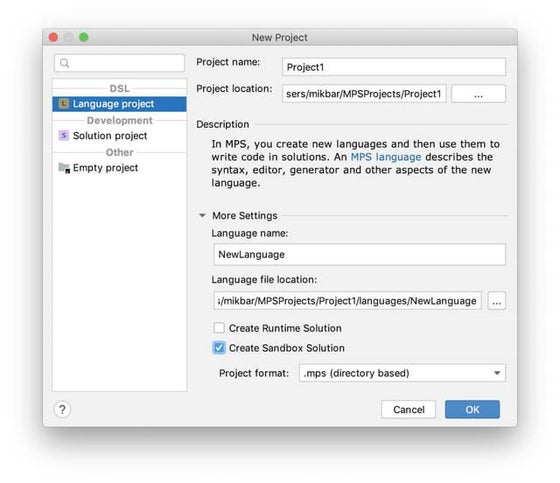Enable Create Runtime Solution checkbox
Image resolution: width=560 pixels, height=483 pixels.
click(x=219, y=328)
